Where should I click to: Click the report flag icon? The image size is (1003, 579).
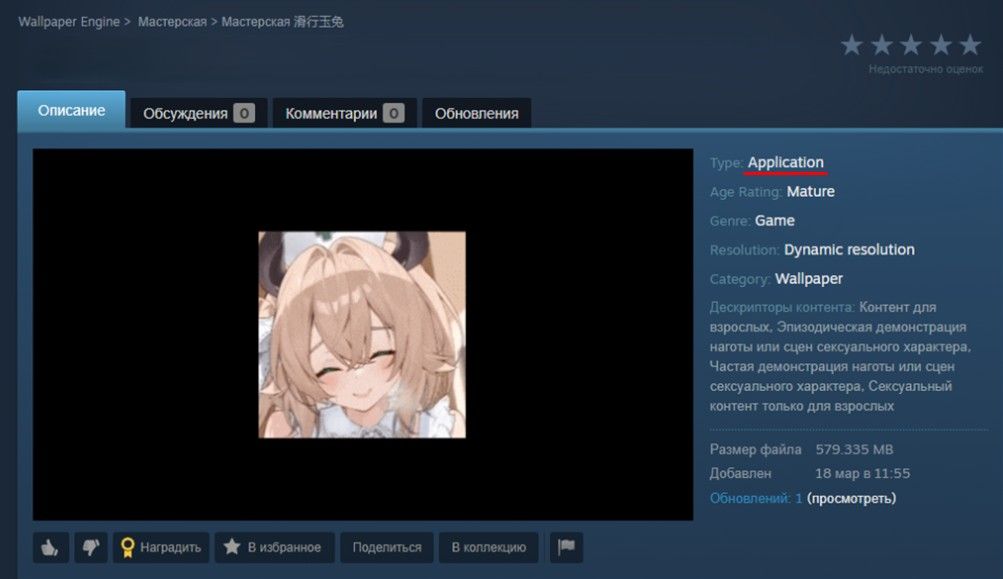tap(566, 547)
